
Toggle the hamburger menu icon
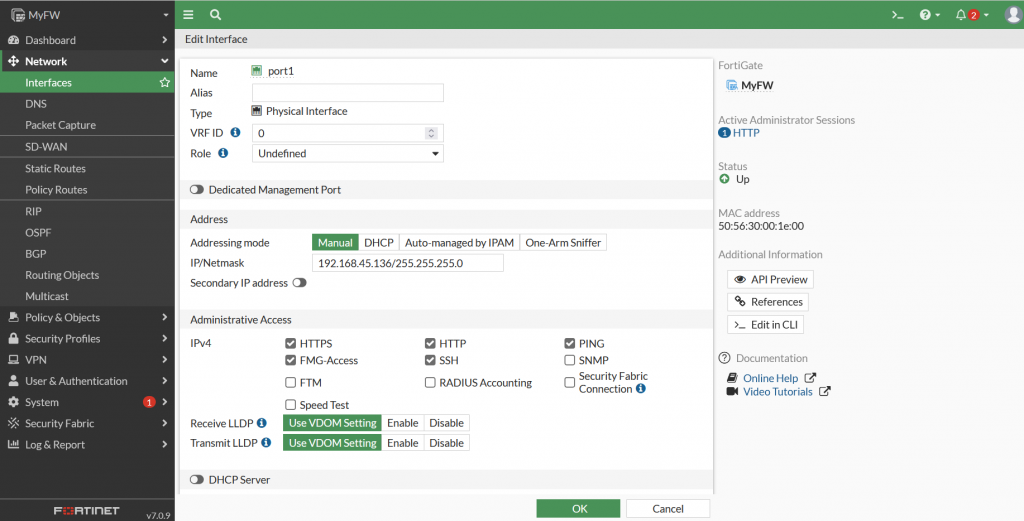pos(188,14)
